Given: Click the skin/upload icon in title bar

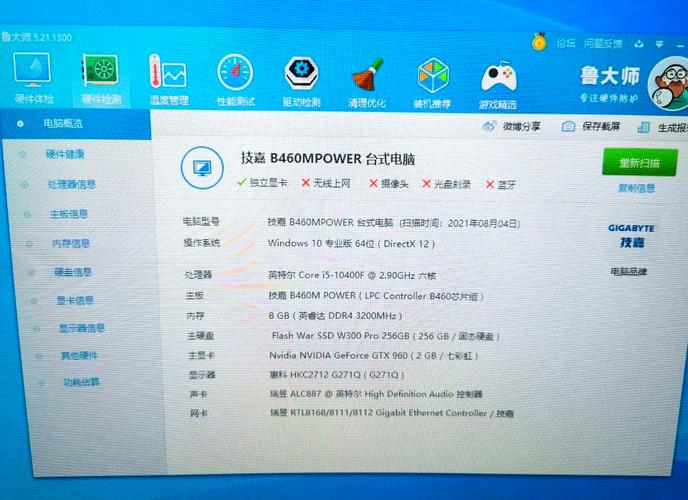Looking at the screenshot, I should (638, 44).
